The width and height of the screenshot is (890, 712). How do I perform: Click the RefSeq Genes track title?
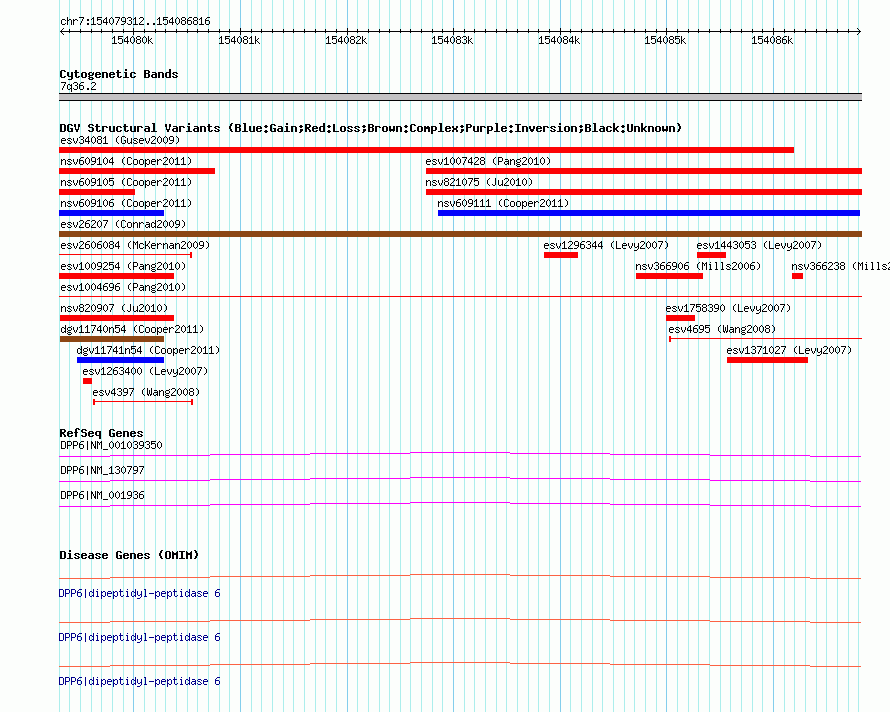point(101,433)
